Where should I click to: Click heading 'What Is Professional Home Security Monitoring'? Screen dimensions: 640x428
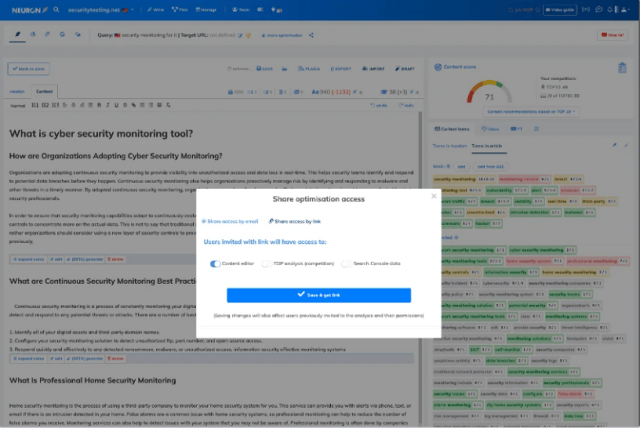(x=93, y=380)
